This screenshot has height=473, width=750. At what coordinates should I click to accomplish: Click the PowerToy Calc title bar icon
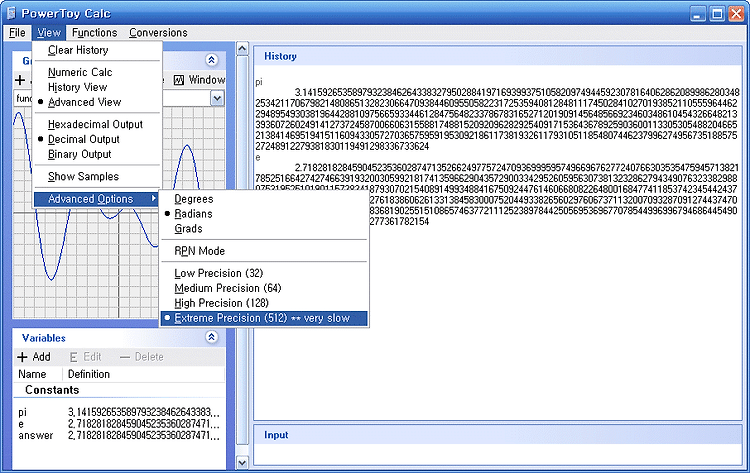pos(11,13)
